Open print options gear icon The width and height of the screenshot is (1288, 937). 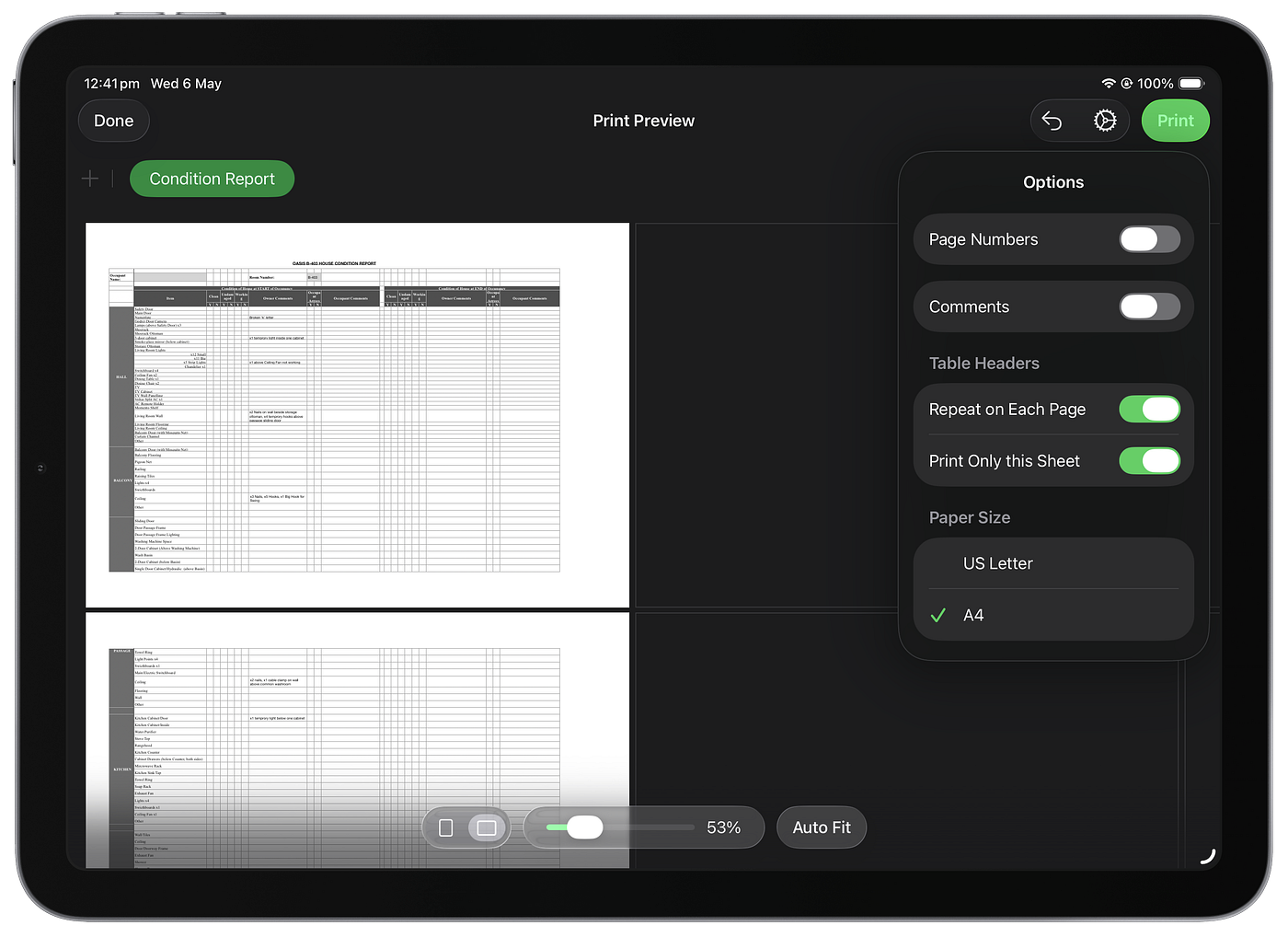pos(1105,121)
